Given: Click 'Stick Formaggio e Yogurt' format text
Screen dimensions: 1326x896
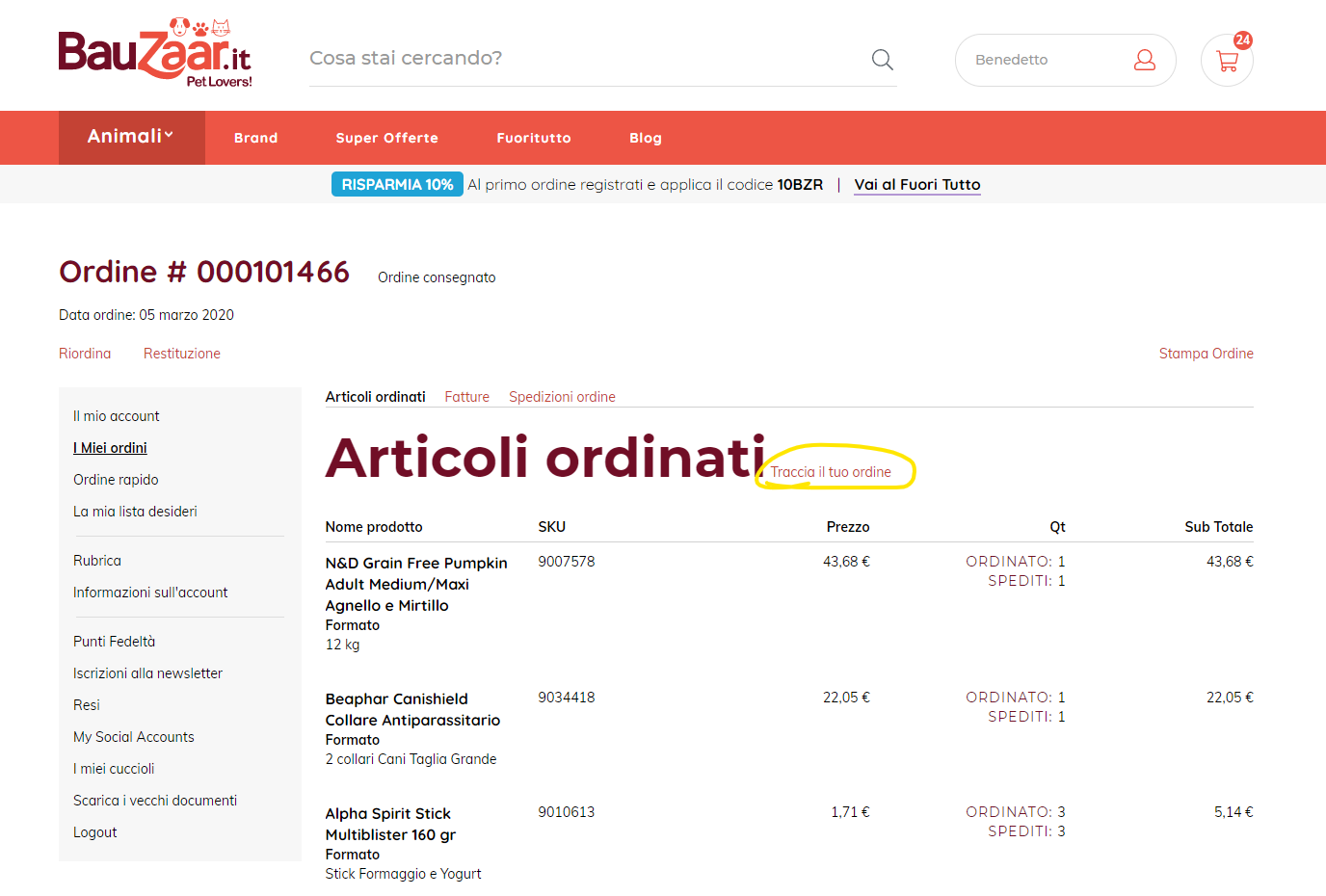Looking at the screenshot, I should click(x=403, y=874).
